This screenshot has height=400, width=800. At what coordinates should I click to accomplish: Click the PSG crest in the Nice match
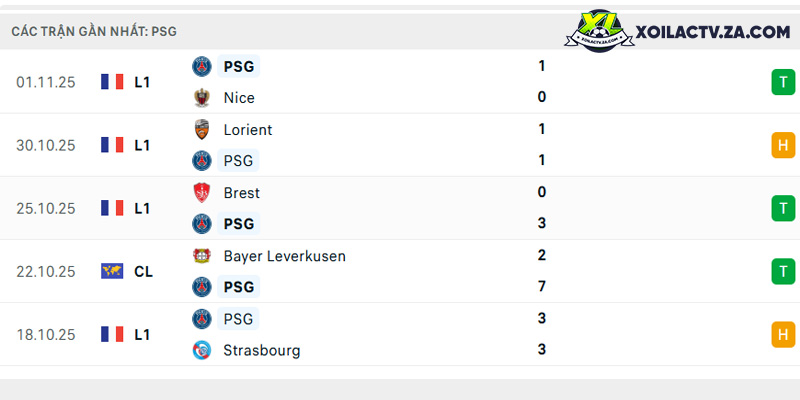[x=202, y=66]
